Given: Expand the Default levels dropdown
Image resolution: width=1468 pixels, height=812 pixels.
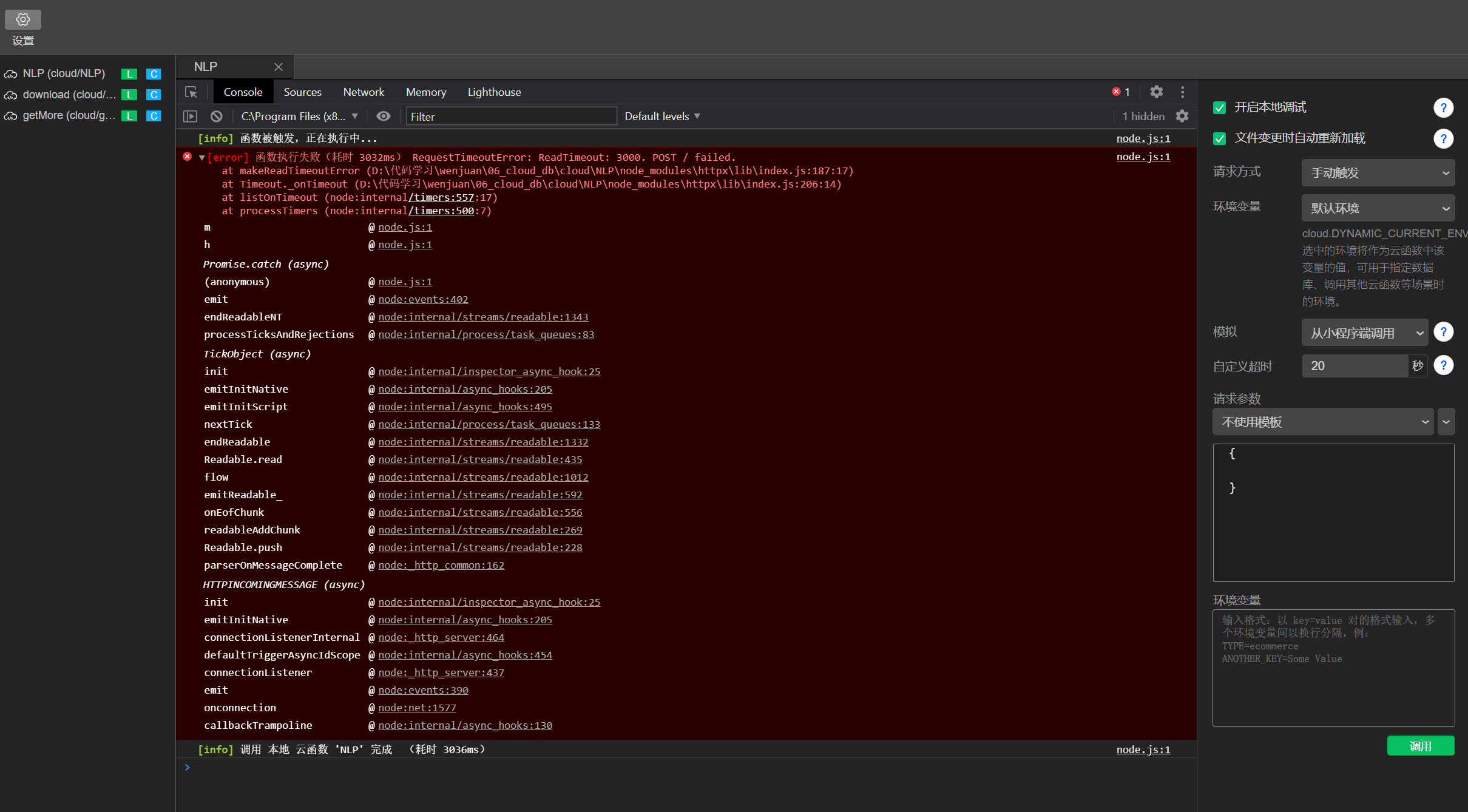Looking at the screenshot, I should click(x=662, y=117).
